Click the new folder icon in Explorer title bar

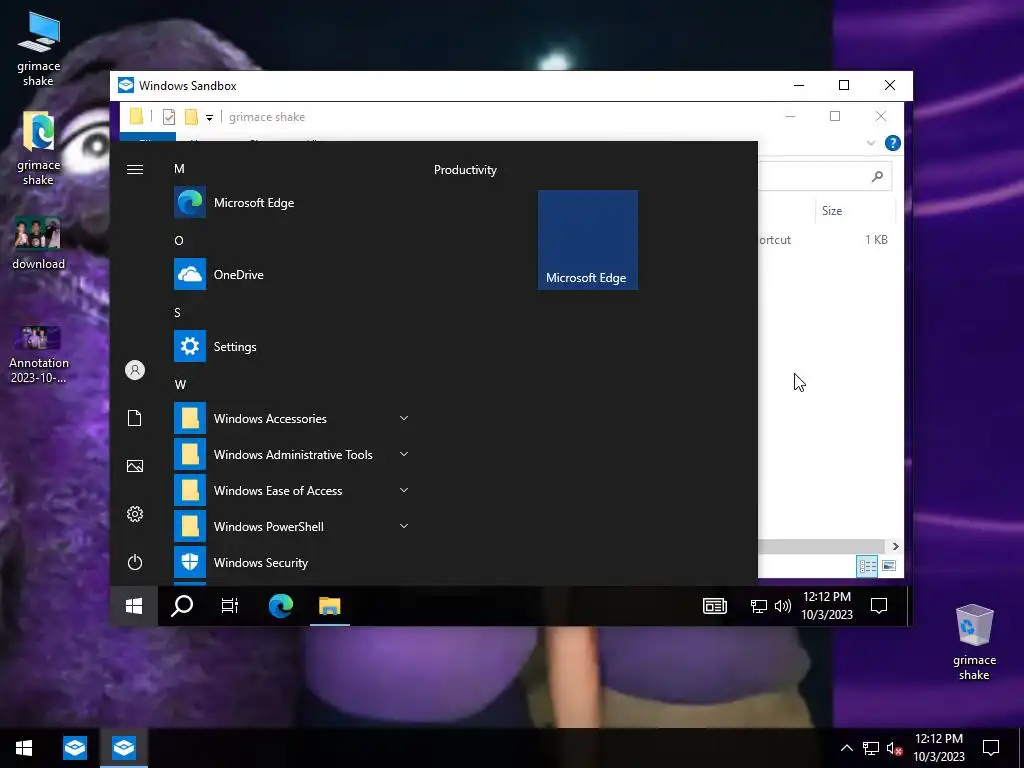191,117
